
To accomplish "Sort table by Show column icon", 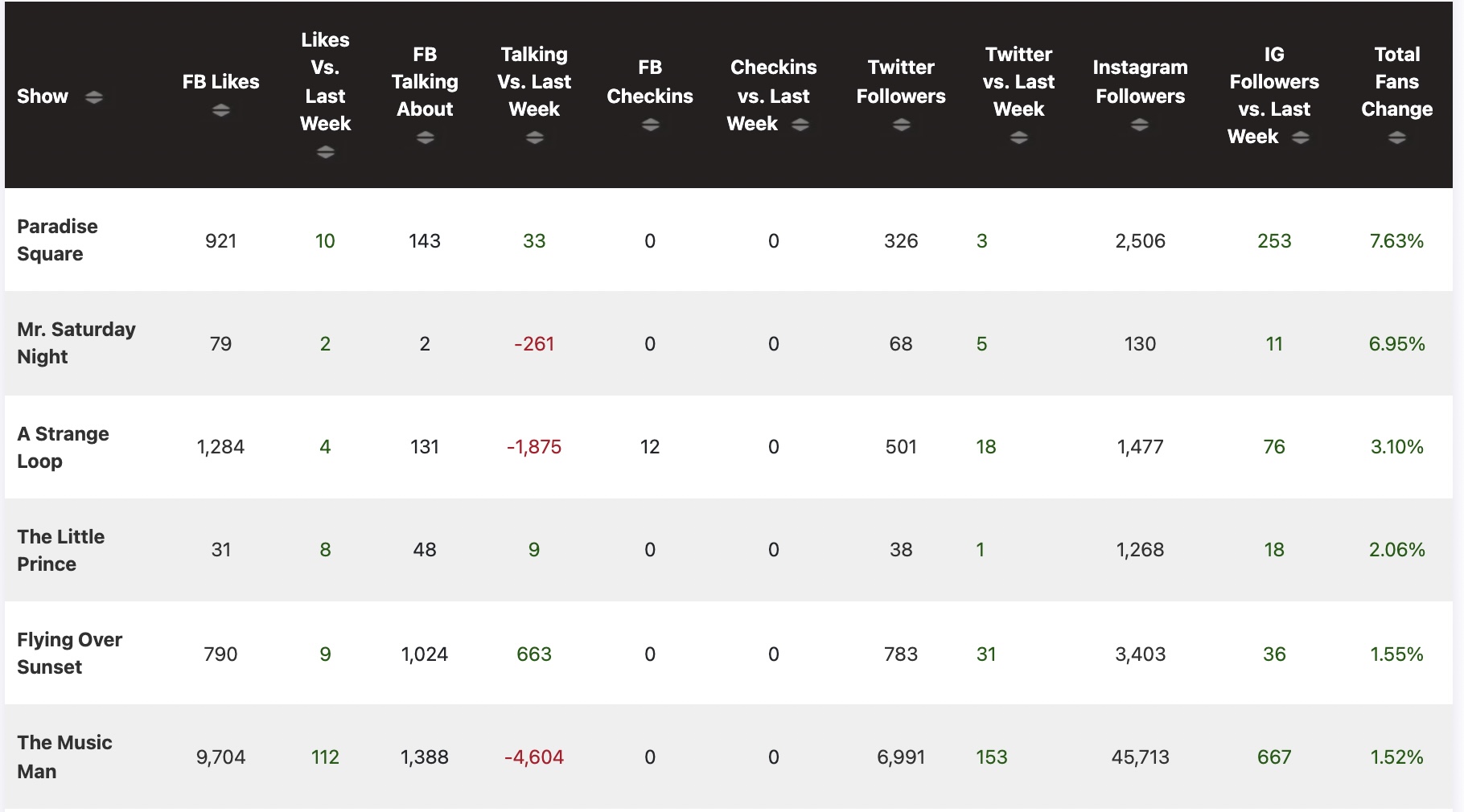I will (94, 97).
